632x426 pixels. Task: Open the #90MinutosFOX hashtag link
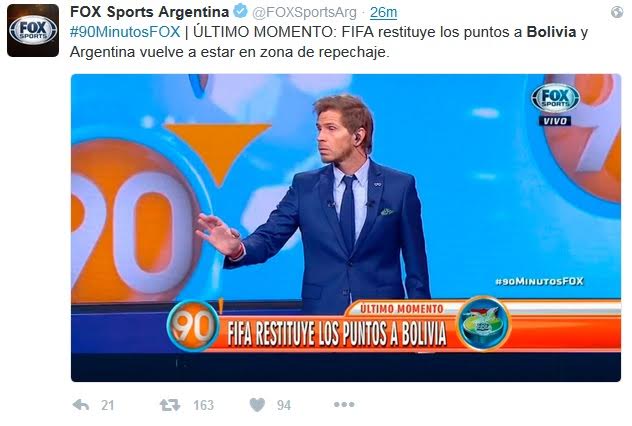pos(125,32)
